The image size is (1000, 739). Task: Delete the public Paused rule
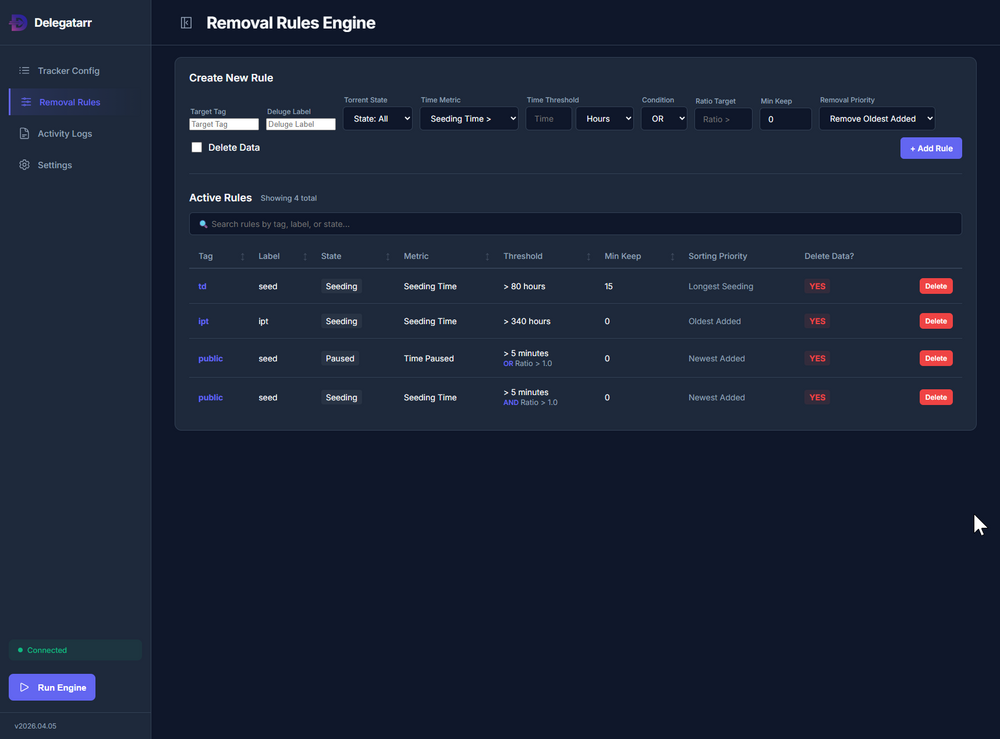tap(936, 358)
